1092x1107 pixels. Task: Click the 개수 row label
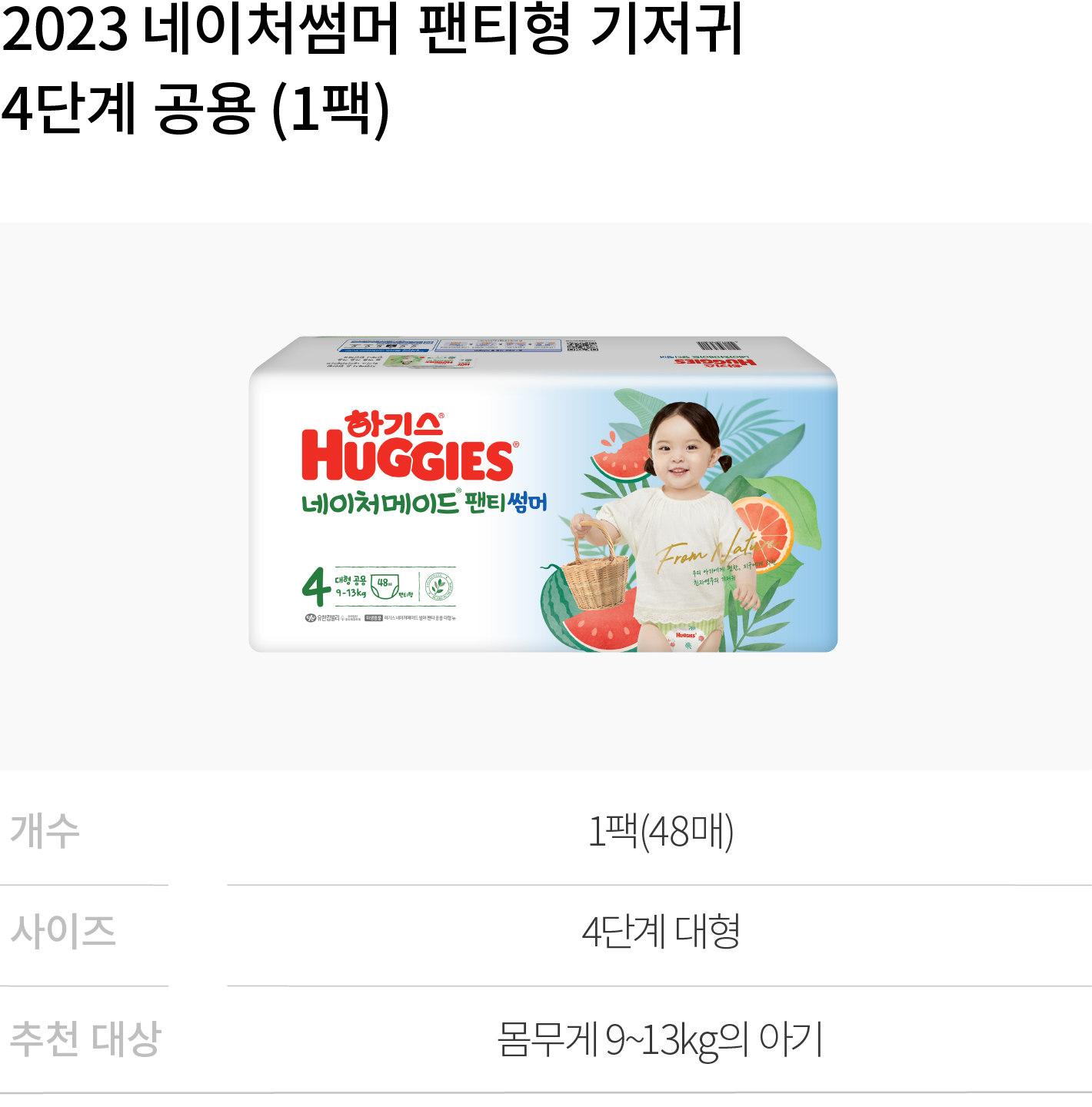pos(45,831)
